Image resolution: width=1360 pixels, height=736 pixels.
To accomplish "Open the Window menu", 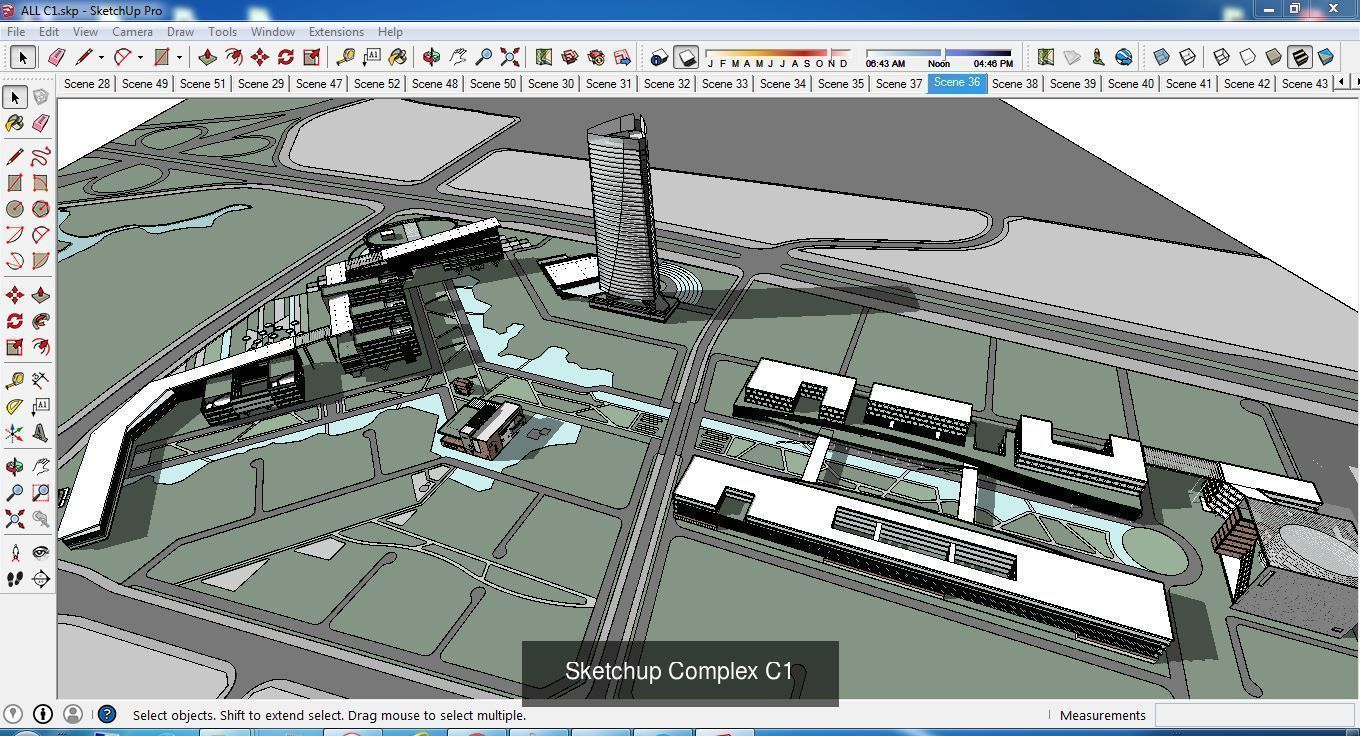I will (x=272, y=32).
